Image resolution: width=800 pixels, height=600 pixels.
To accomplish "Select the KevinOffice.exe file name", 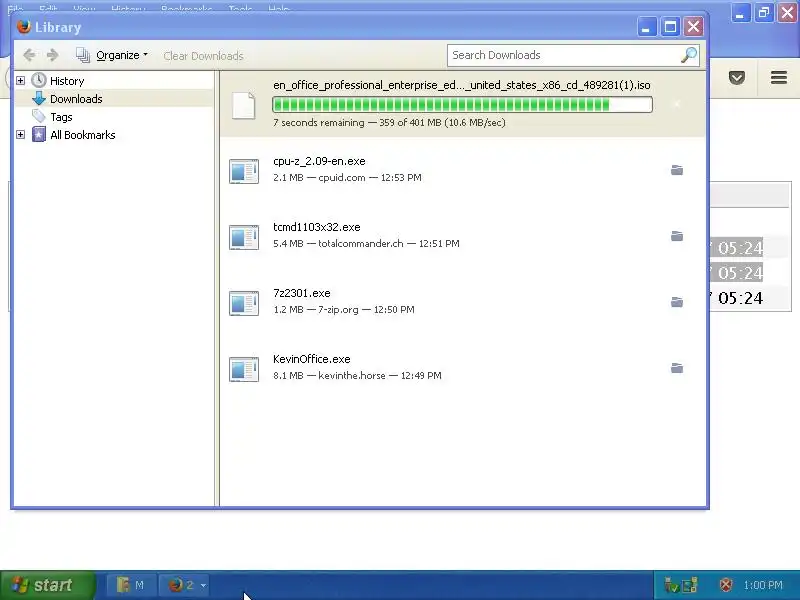I will 312,359.
